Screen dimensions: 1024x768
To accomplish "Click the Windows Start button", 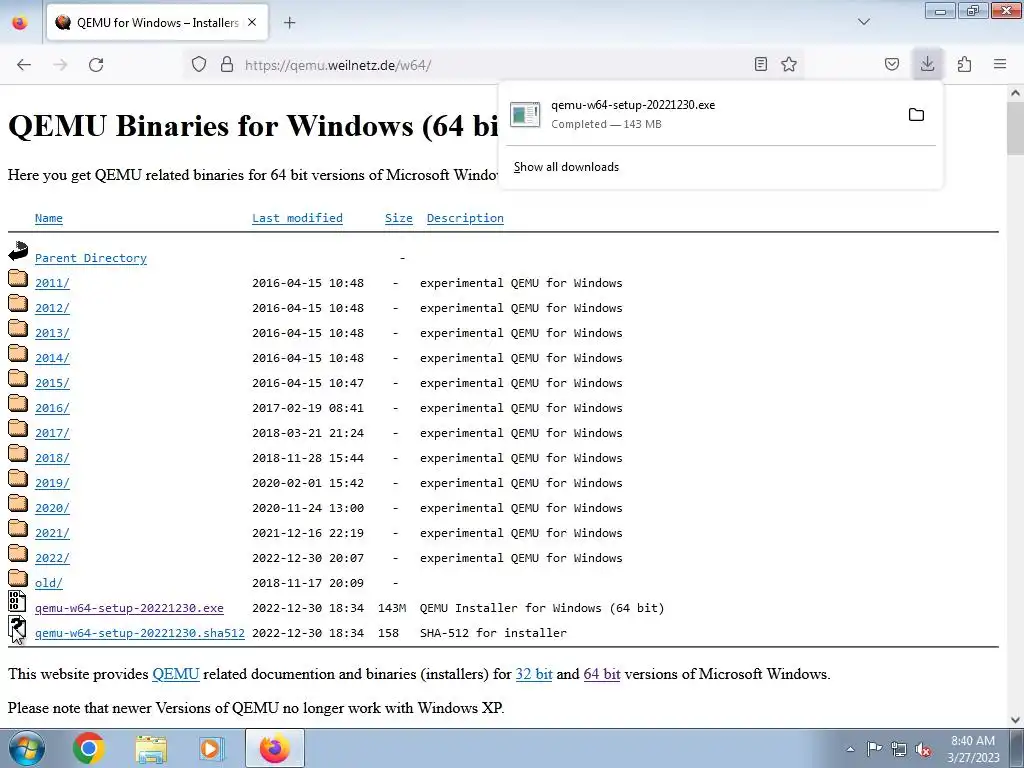I will (x=26, y=748).
